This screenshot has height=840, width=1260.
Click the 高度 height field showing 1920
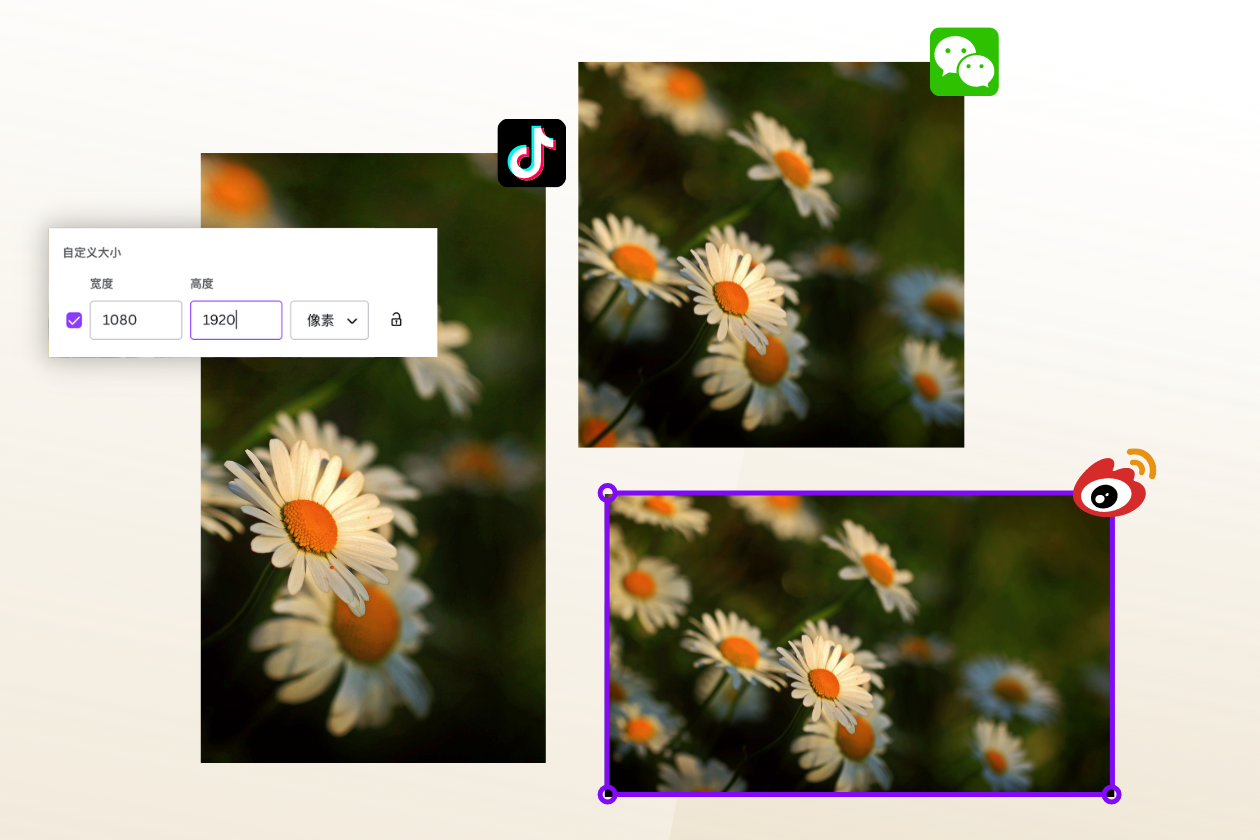(x=236, y=320)
